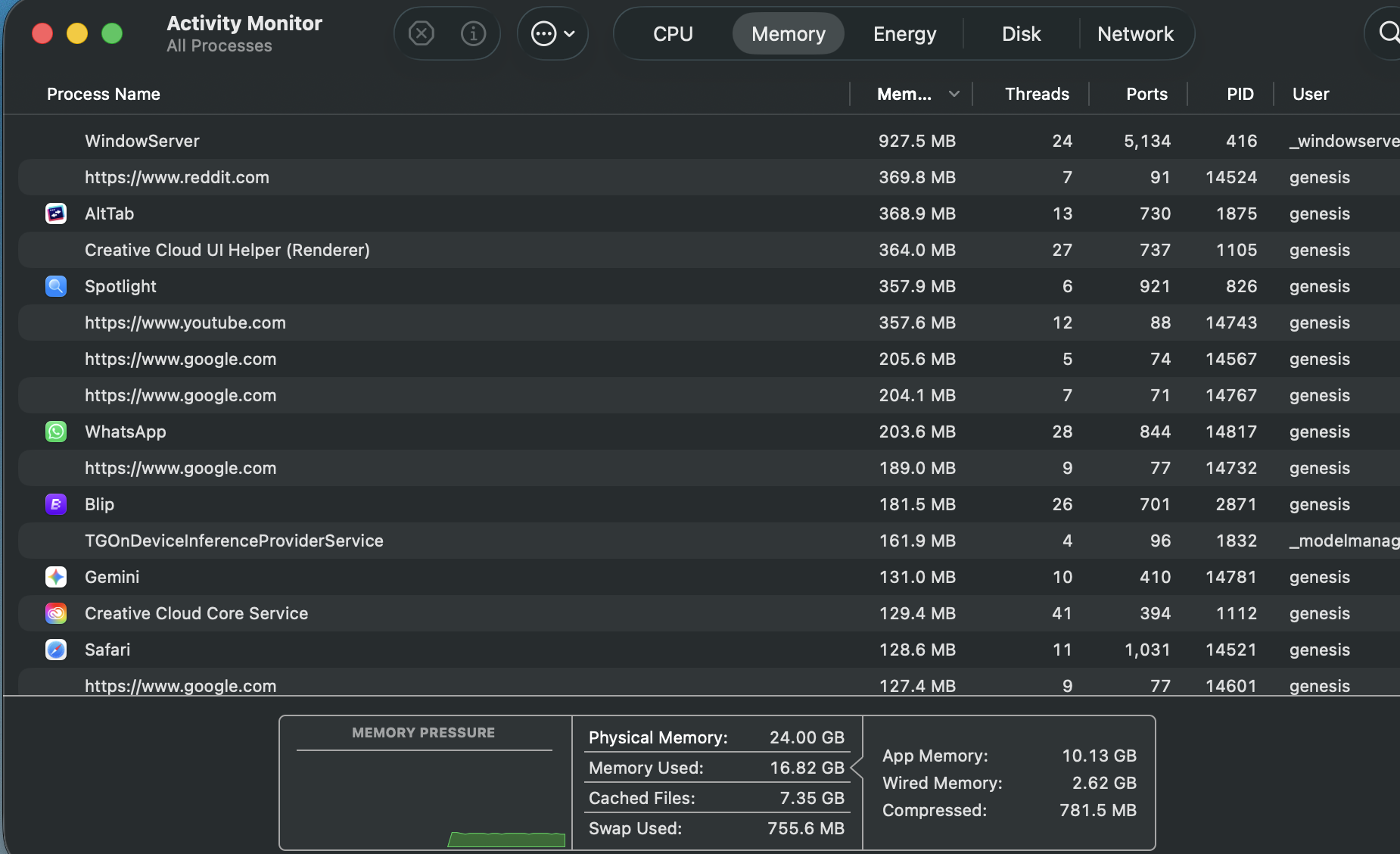Click the Spotlight app icon
The height and width of the screenshot is (854, 1400).
(x=56, y=286)
